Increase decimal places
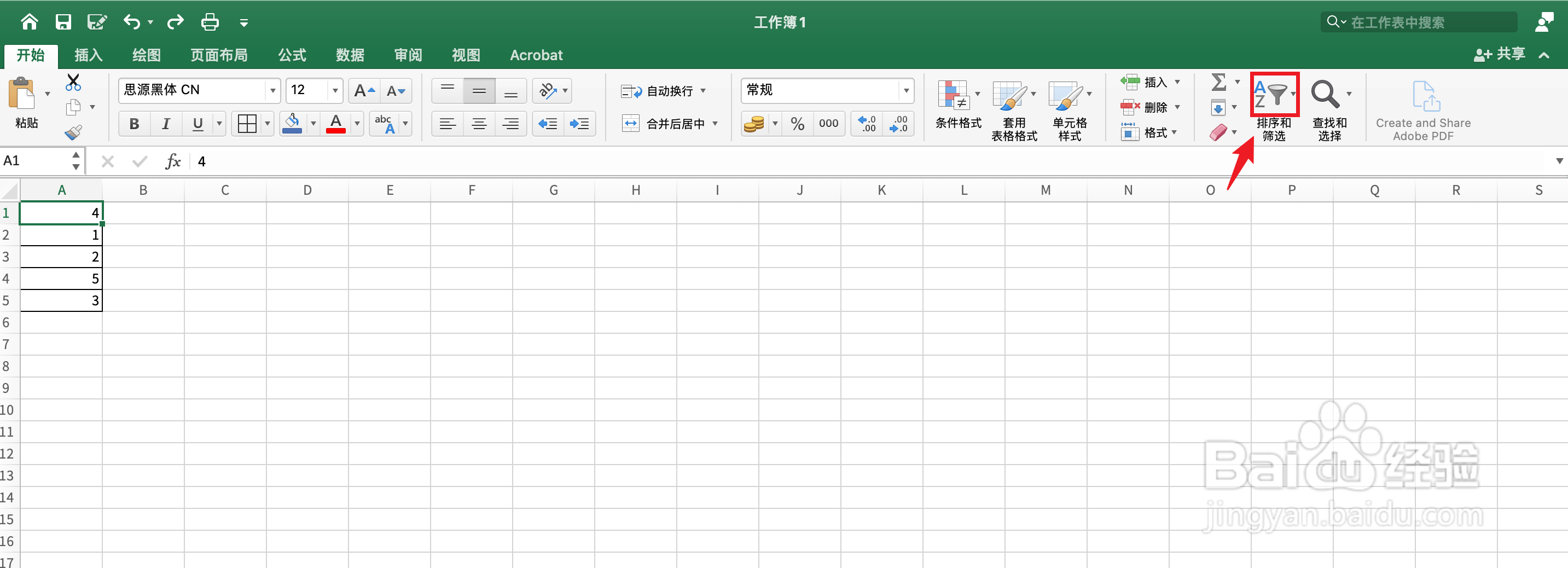 click(867, 124)
